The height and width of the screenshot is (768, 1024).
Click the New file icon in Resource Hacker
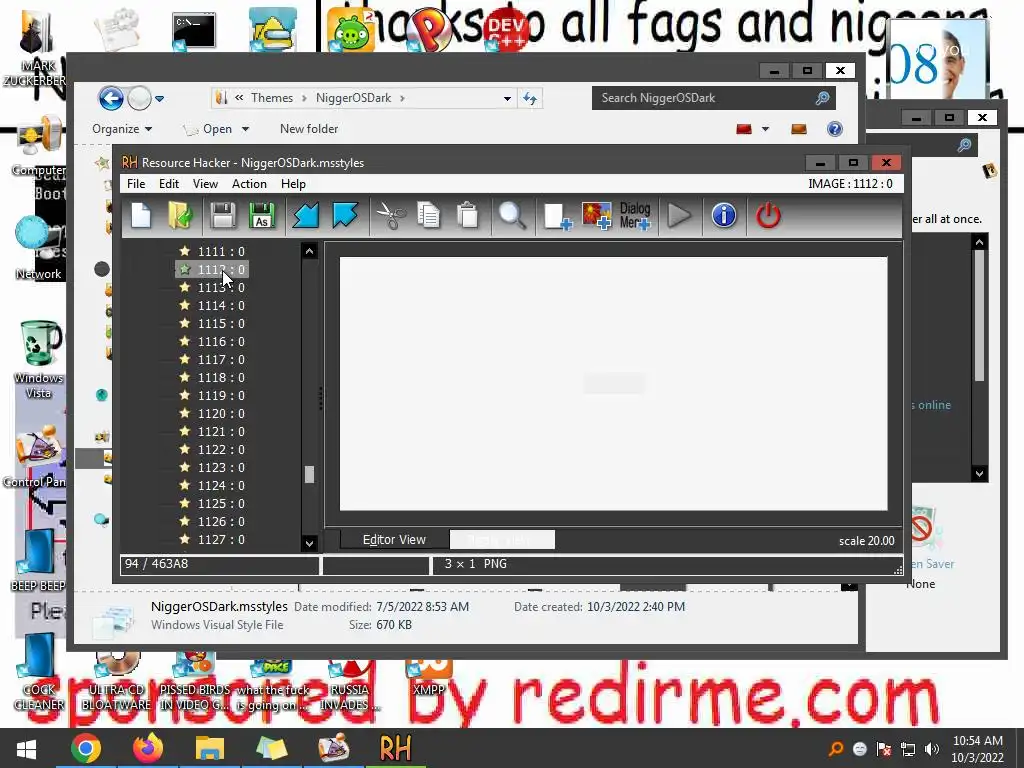point(141,216)
